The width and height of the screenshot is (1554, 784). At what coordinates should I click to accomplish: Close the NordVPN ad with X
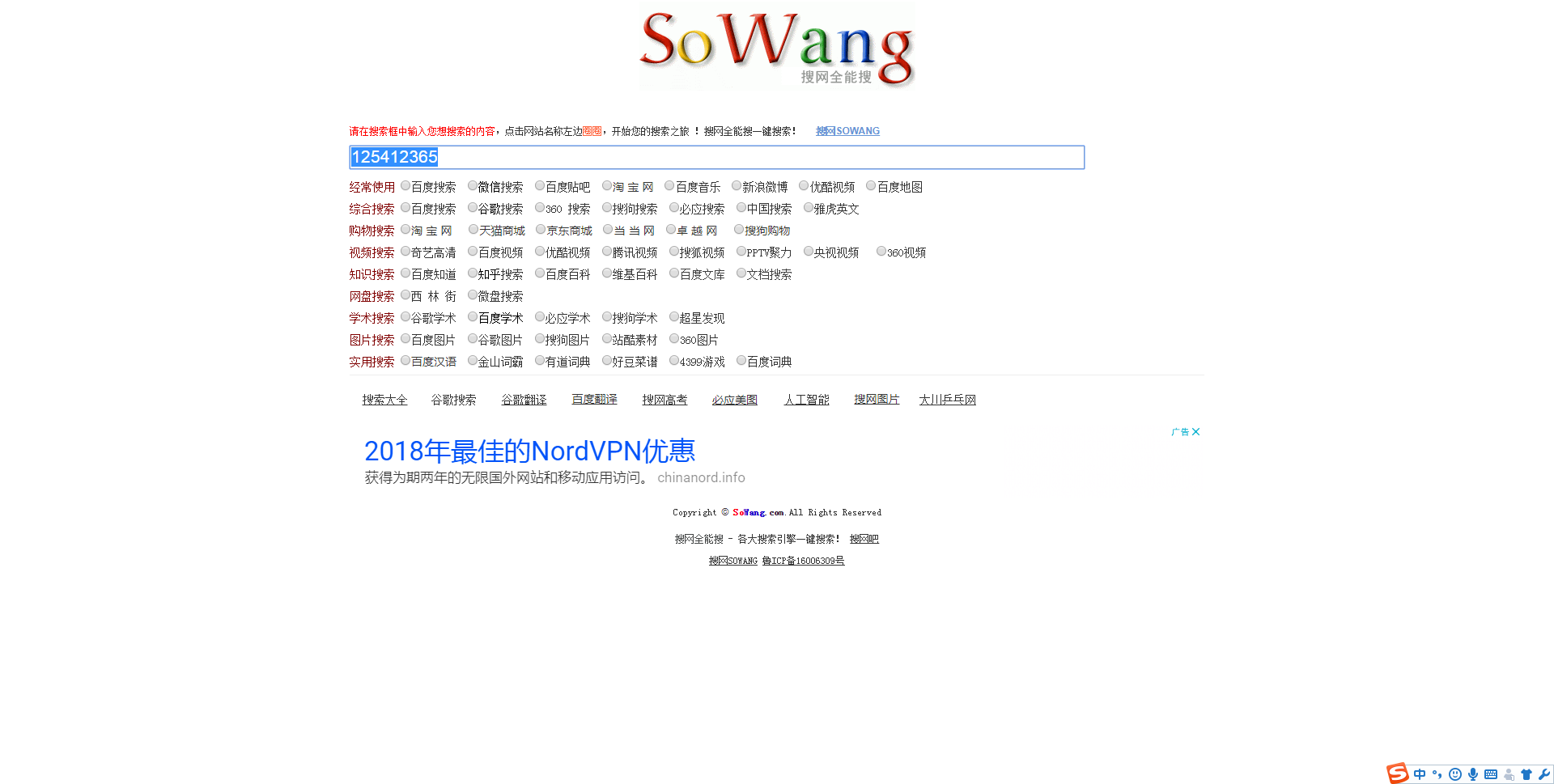(x=1196, y=432)
